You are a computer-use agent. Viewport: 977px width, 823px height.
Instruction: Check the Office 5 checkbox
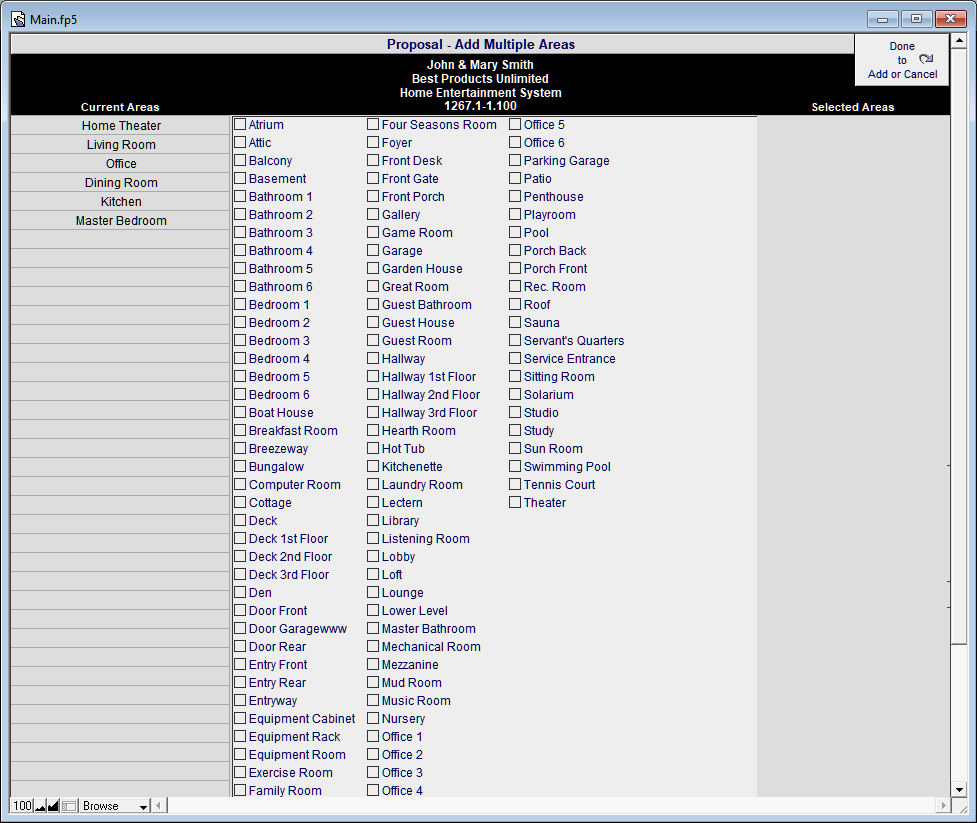(515, 124)
